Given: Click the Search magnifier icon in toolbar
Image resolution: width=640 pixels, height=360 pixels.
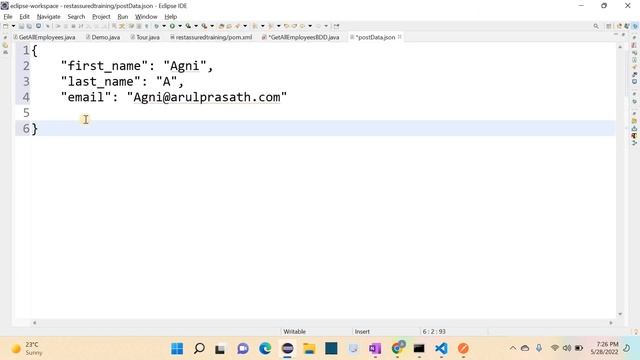Looking at the screenshot, I should coord(596,26).
